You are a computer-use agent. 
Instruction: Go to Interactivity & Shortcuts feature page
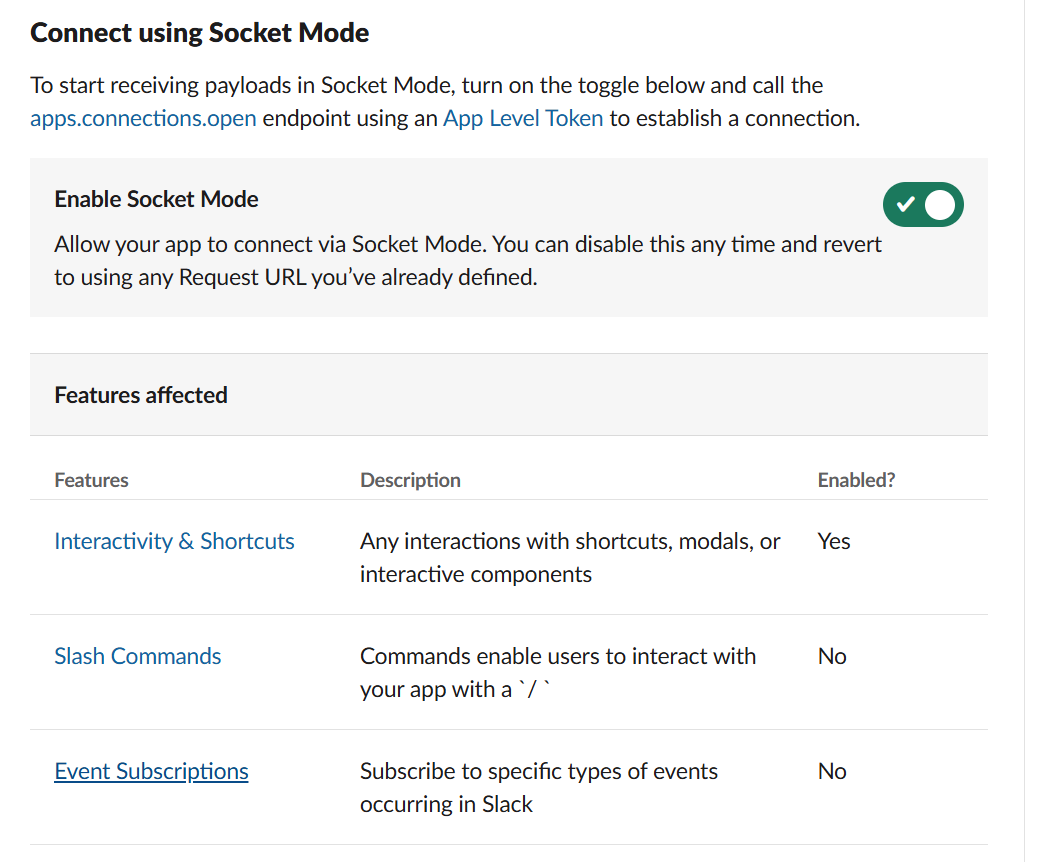pos(174,541)
